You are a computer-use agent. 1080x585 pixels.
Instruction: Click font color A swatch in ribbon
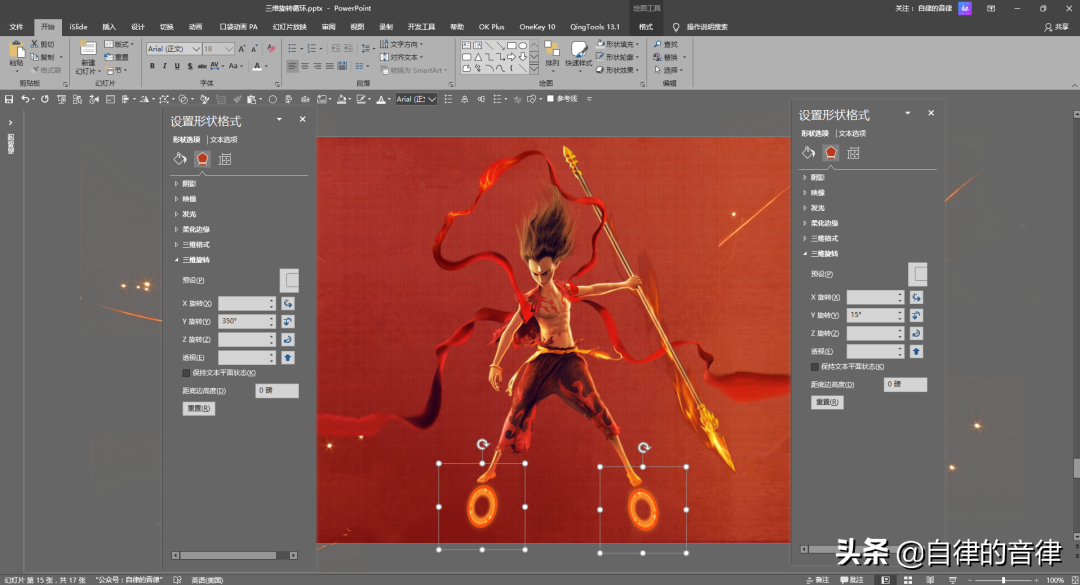[257, 66]
